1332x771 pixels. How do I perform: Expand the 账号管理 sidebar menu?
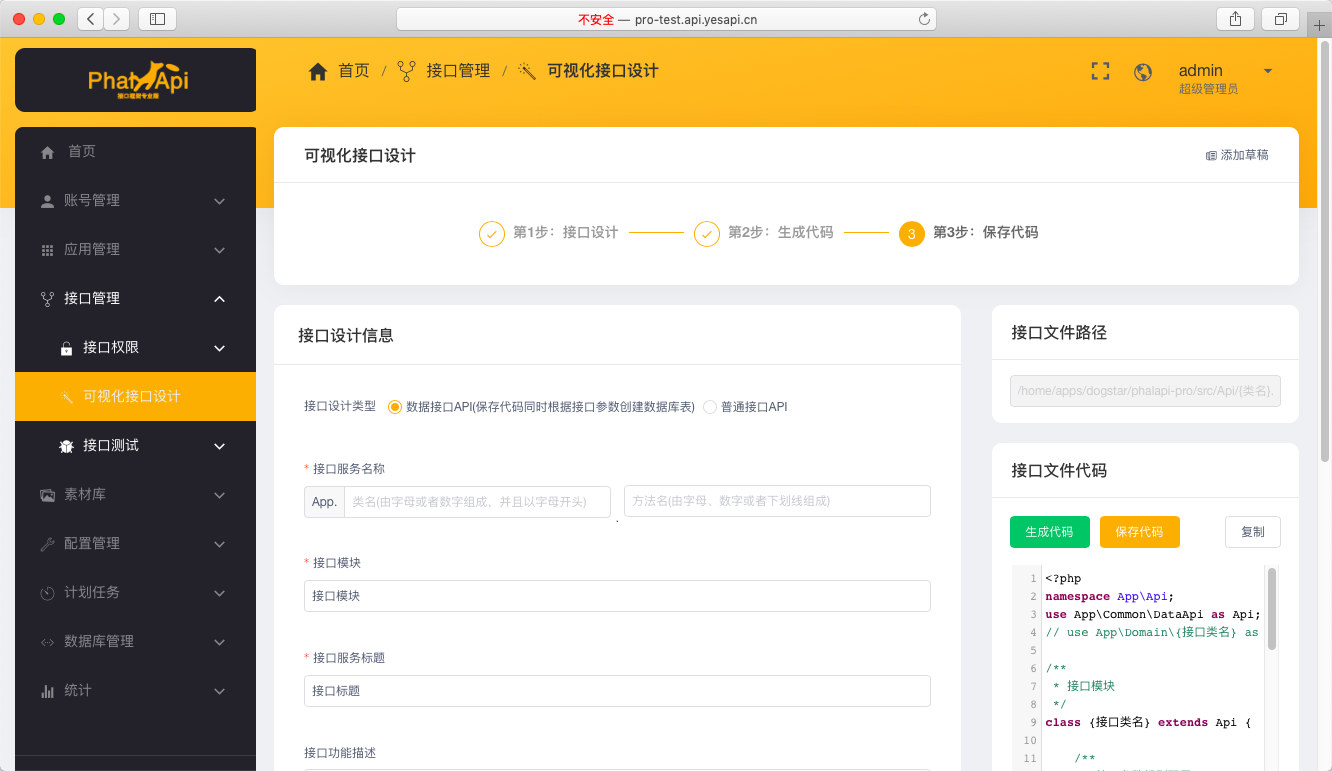click(135, 201)
